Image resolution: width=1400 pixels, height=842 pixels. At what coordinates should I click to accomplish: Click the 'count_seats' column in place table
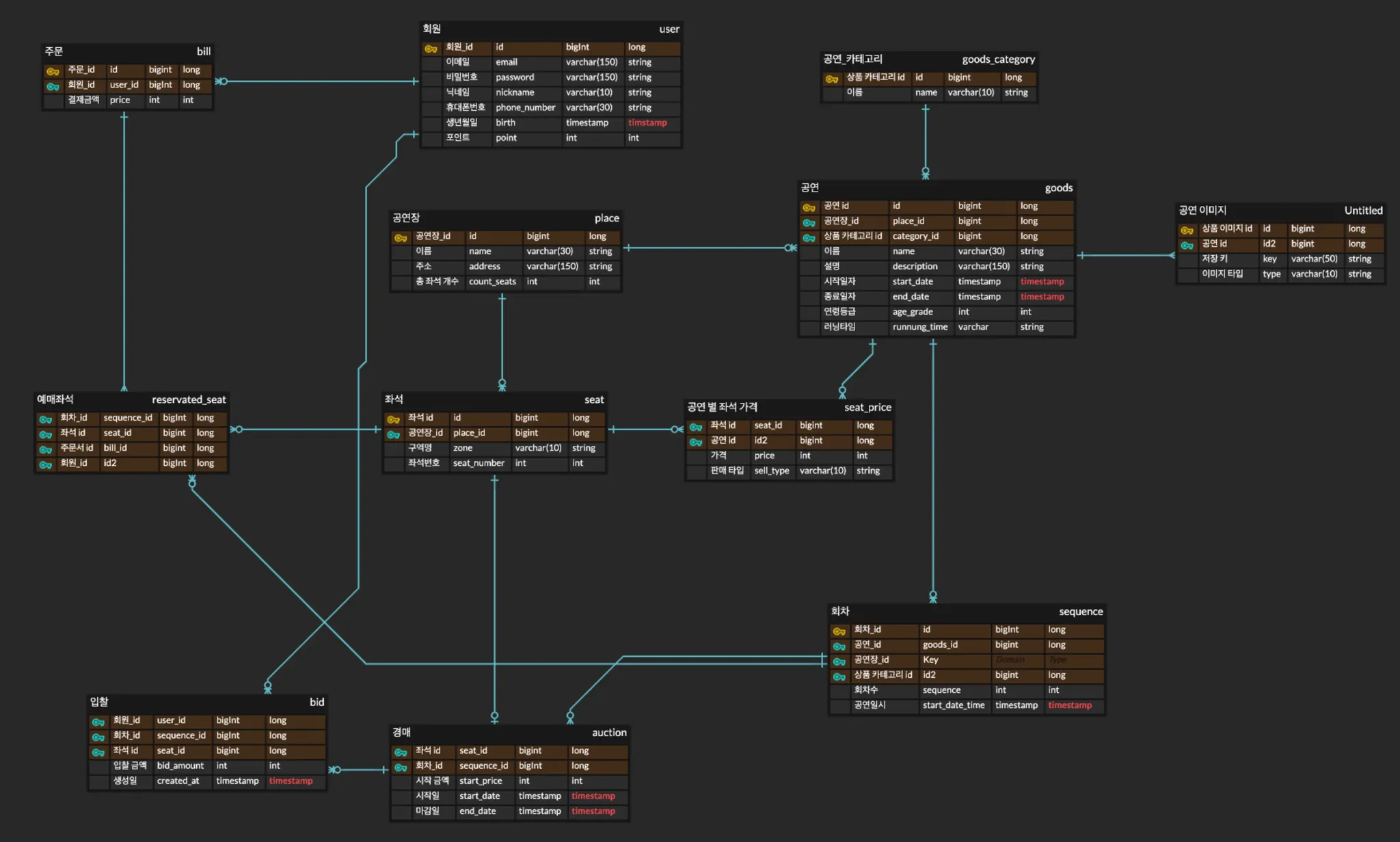click(x=492, y=282)
